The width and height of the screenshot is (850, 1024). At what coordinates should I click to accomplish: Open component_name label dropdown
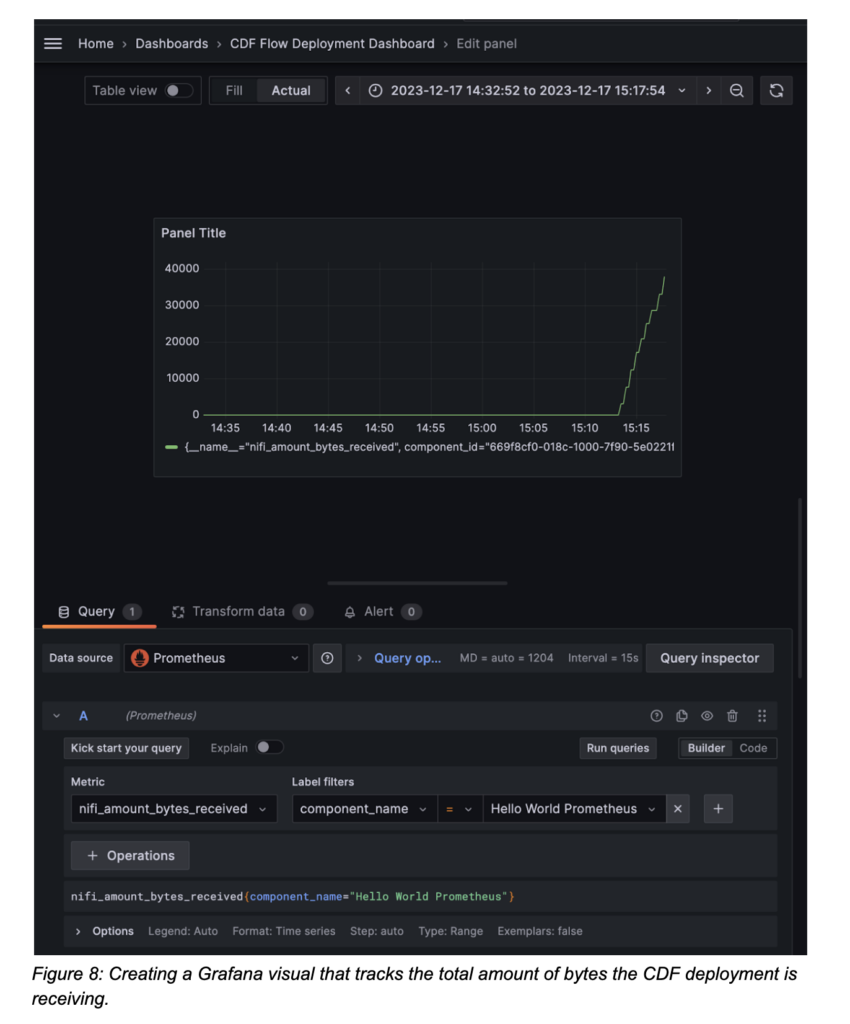tap(364, 808)
